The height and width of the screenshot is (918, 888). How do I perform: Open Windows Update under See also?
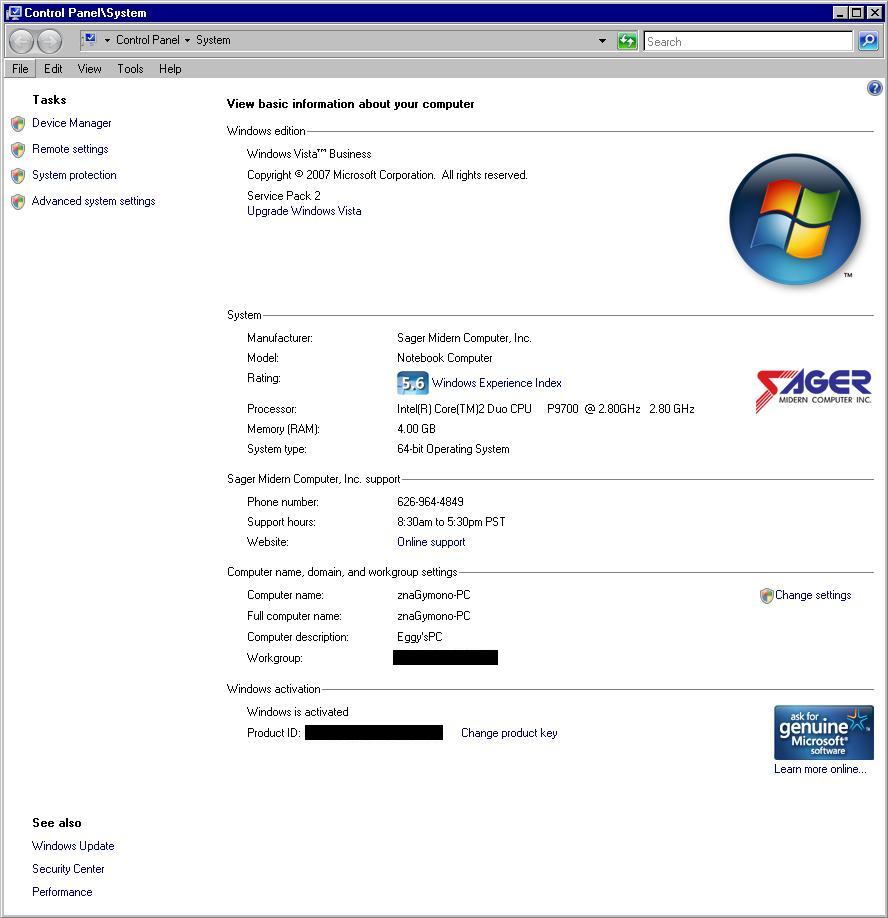tap(73, 847)
